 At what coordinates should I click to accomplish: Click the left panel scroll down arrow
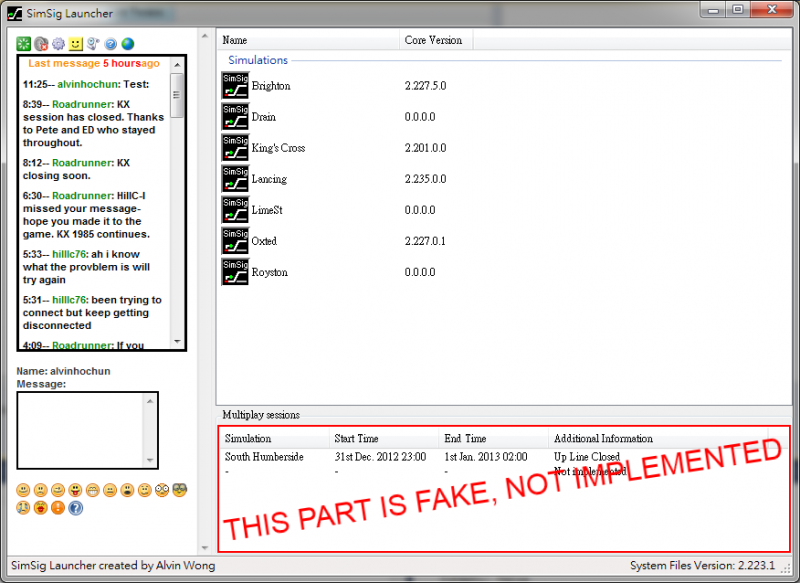[x=205, y=548]
